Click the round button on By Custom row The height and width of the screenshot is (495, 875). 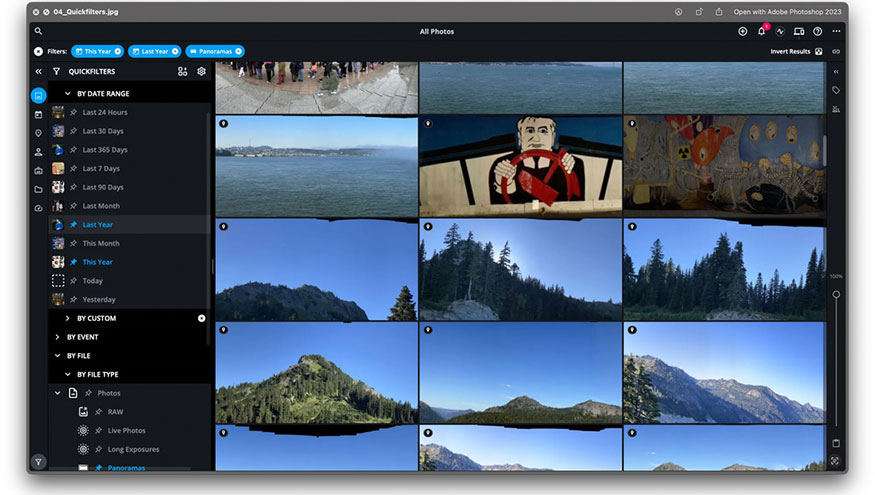point(201,318)
